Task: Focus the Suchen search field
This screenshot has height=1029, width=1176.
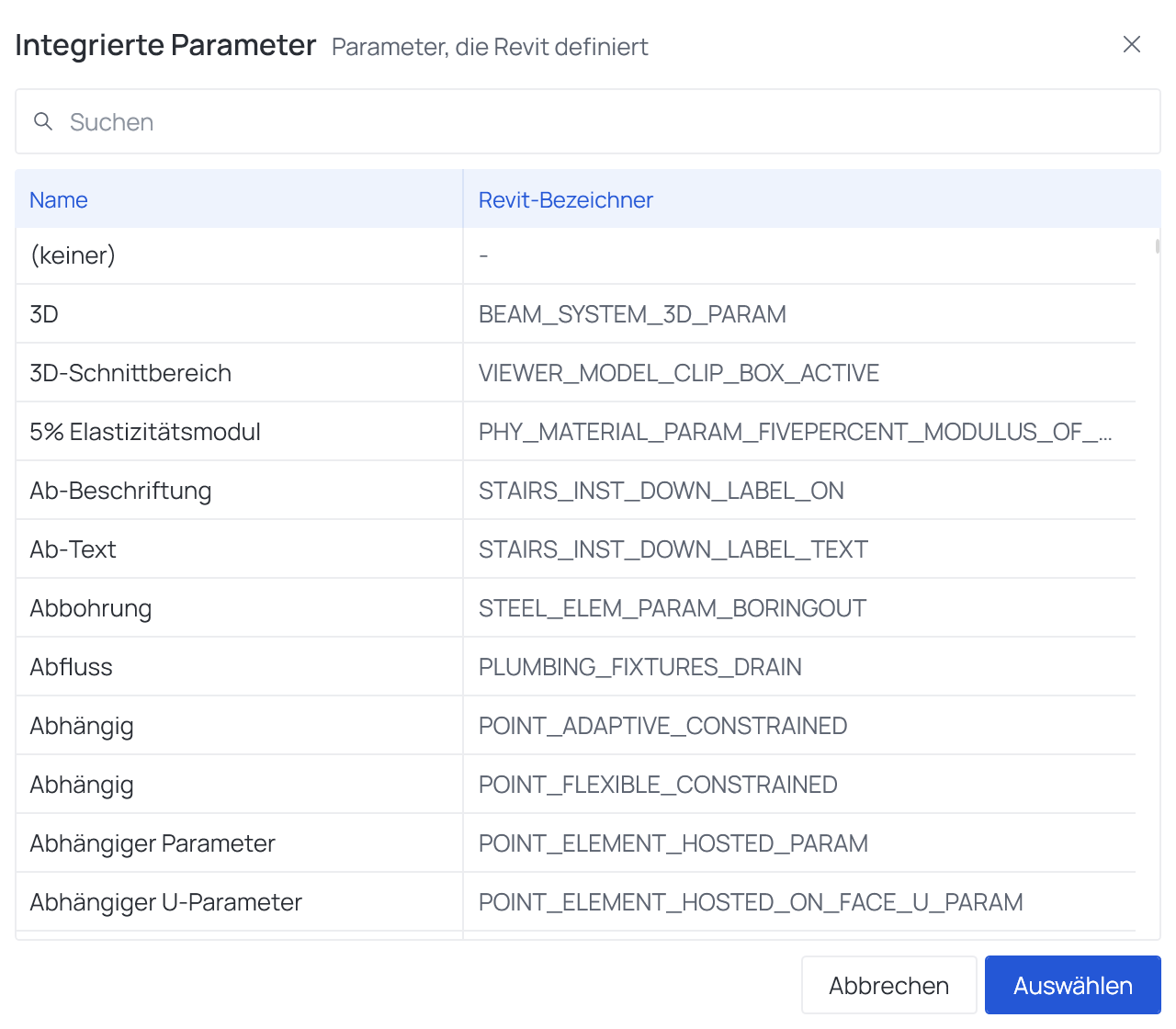Action: (x=588, y=121)
